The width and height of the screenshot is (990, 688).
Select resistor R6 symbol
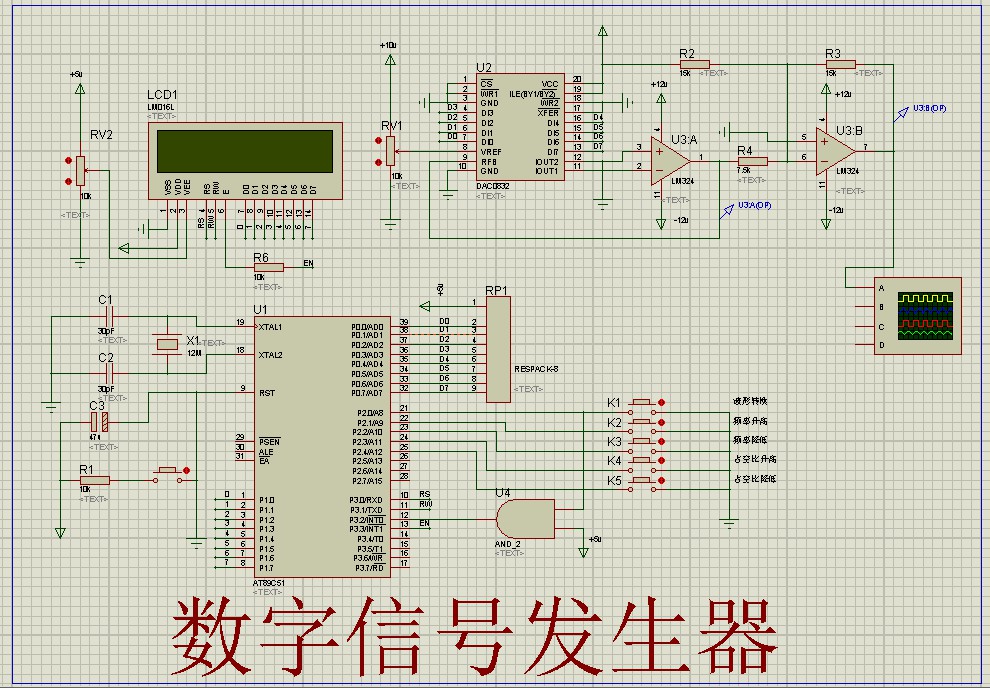(x=268, y=268)
